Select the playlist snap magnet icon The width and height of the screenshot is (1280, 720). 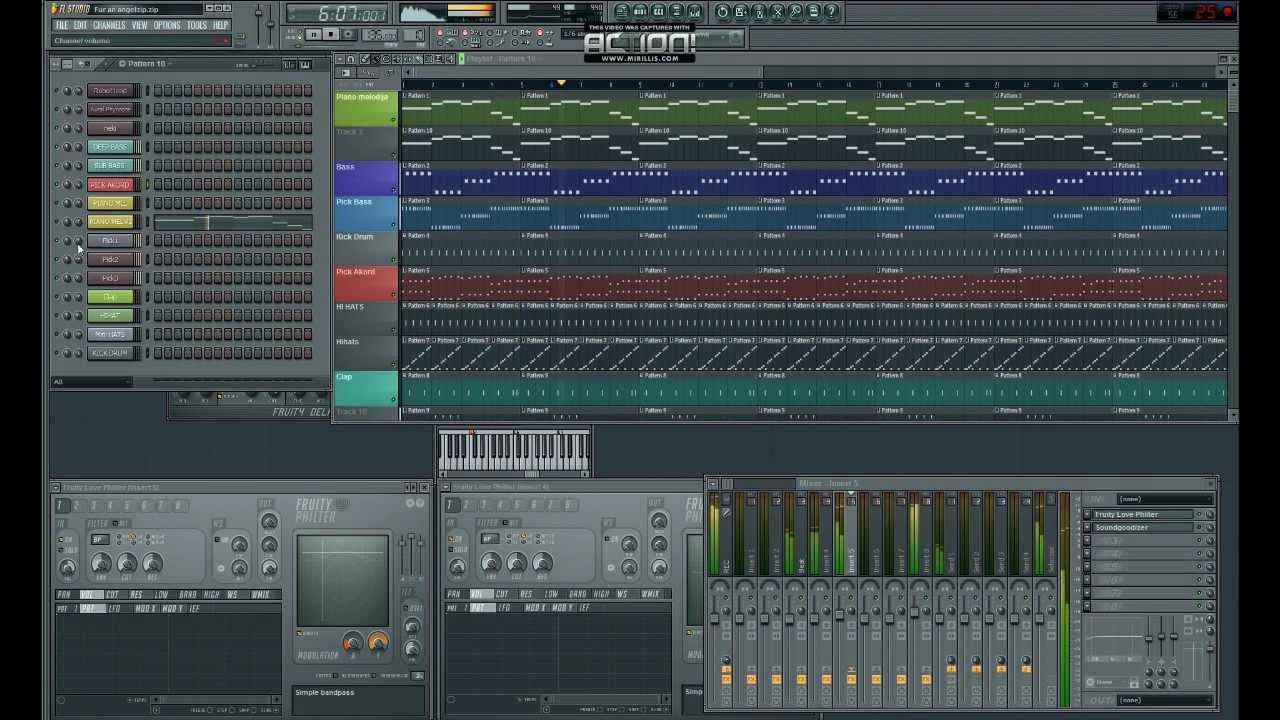(351, 59)
